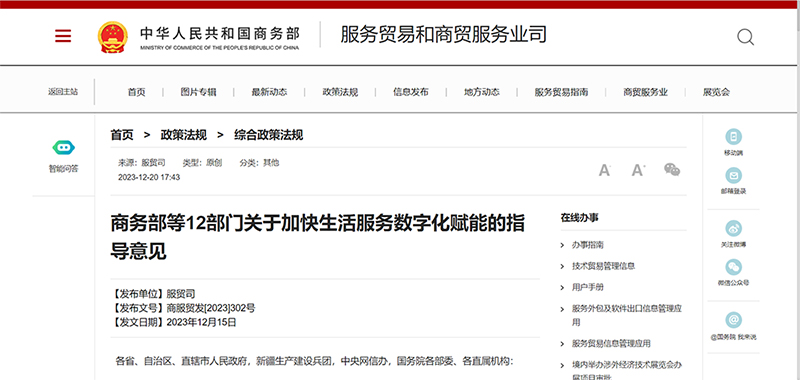Open the 移动端 mobile icon
Screen dimensions: 800x380
(734, 137)
